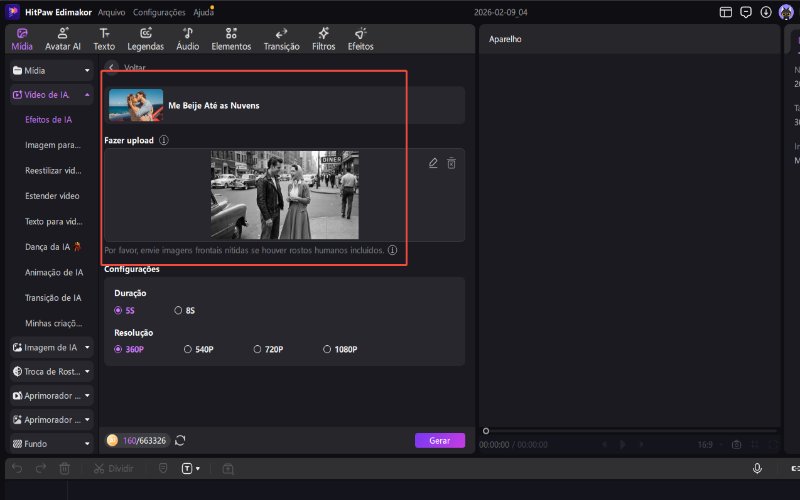800x500 pixels.
Task: Click the Gerar button
Action: click(439, 440)
